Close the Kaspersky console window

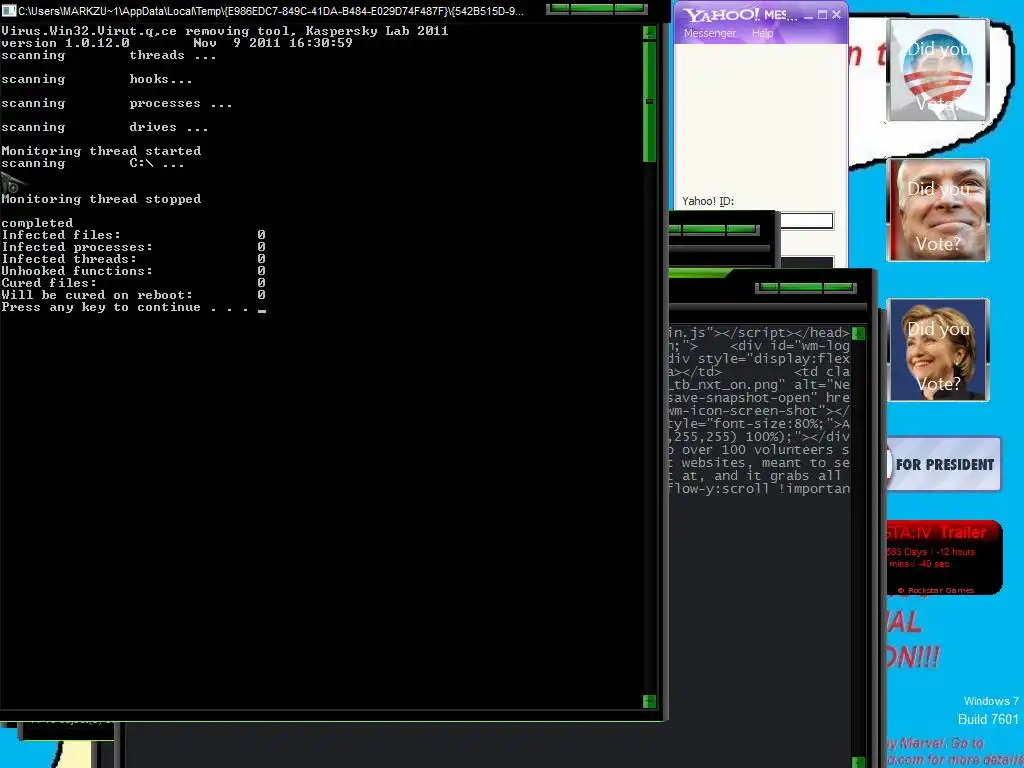point(629,8)
